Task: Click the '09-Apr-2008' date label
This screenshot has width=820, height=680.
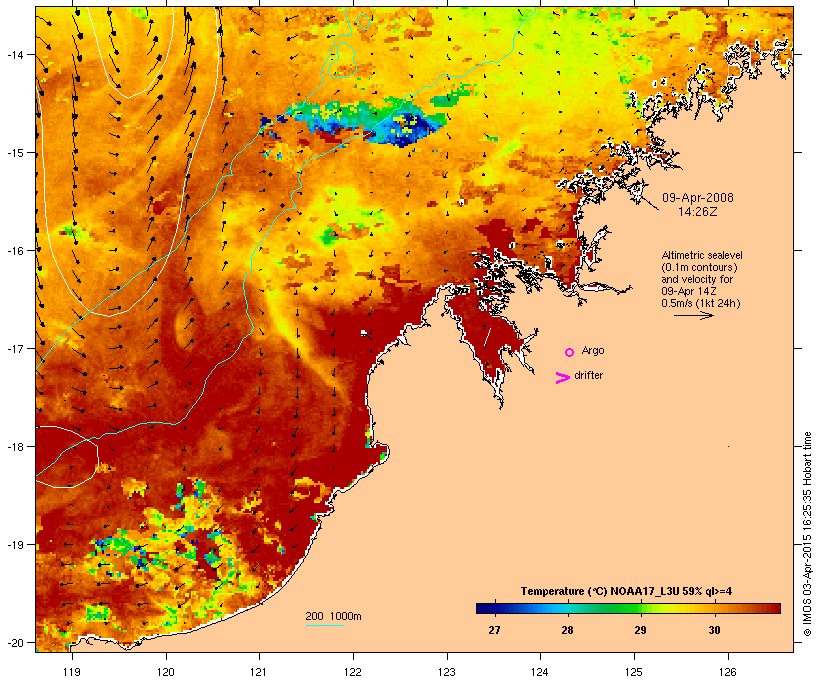Action: (698, 198)
